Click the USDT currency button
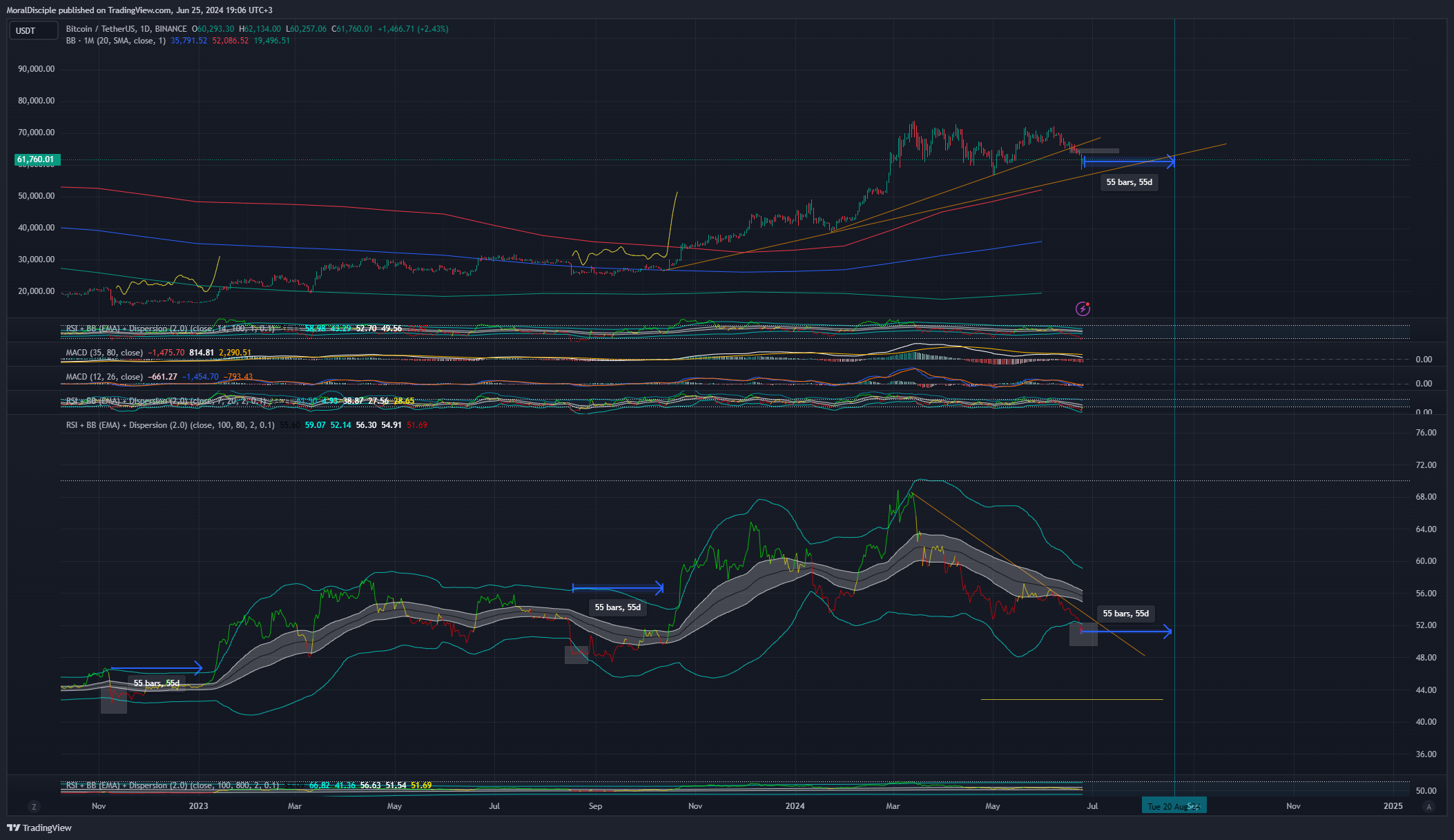1454x840 pixels. coord(33,30)
